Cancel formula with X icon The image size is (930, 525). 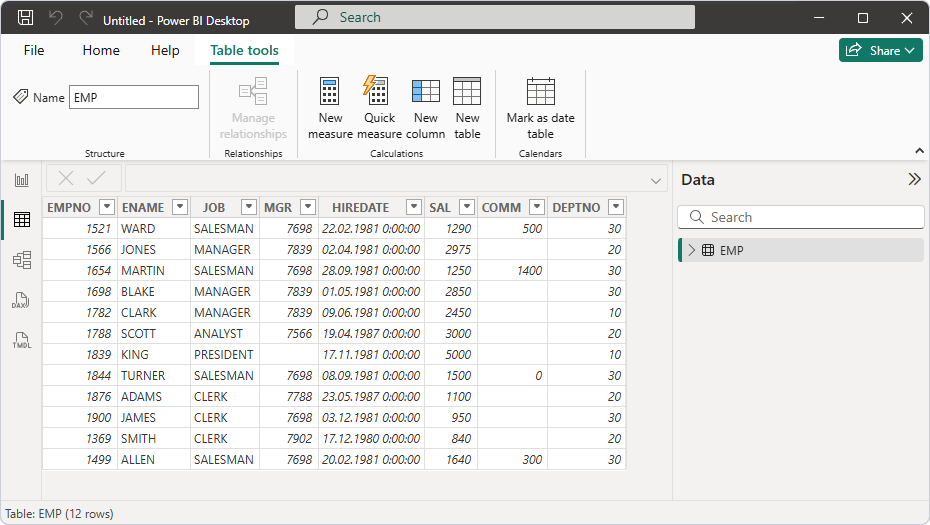tap(66, 178)
